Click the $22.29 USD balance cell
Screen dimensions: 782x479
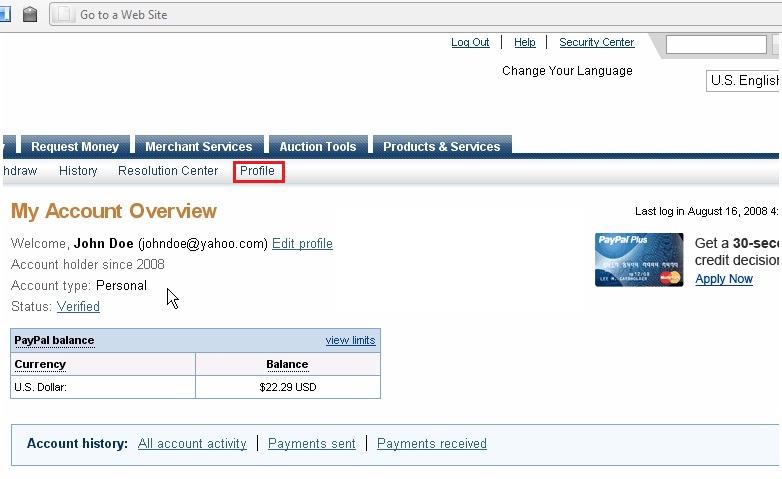tap(288, 387)
